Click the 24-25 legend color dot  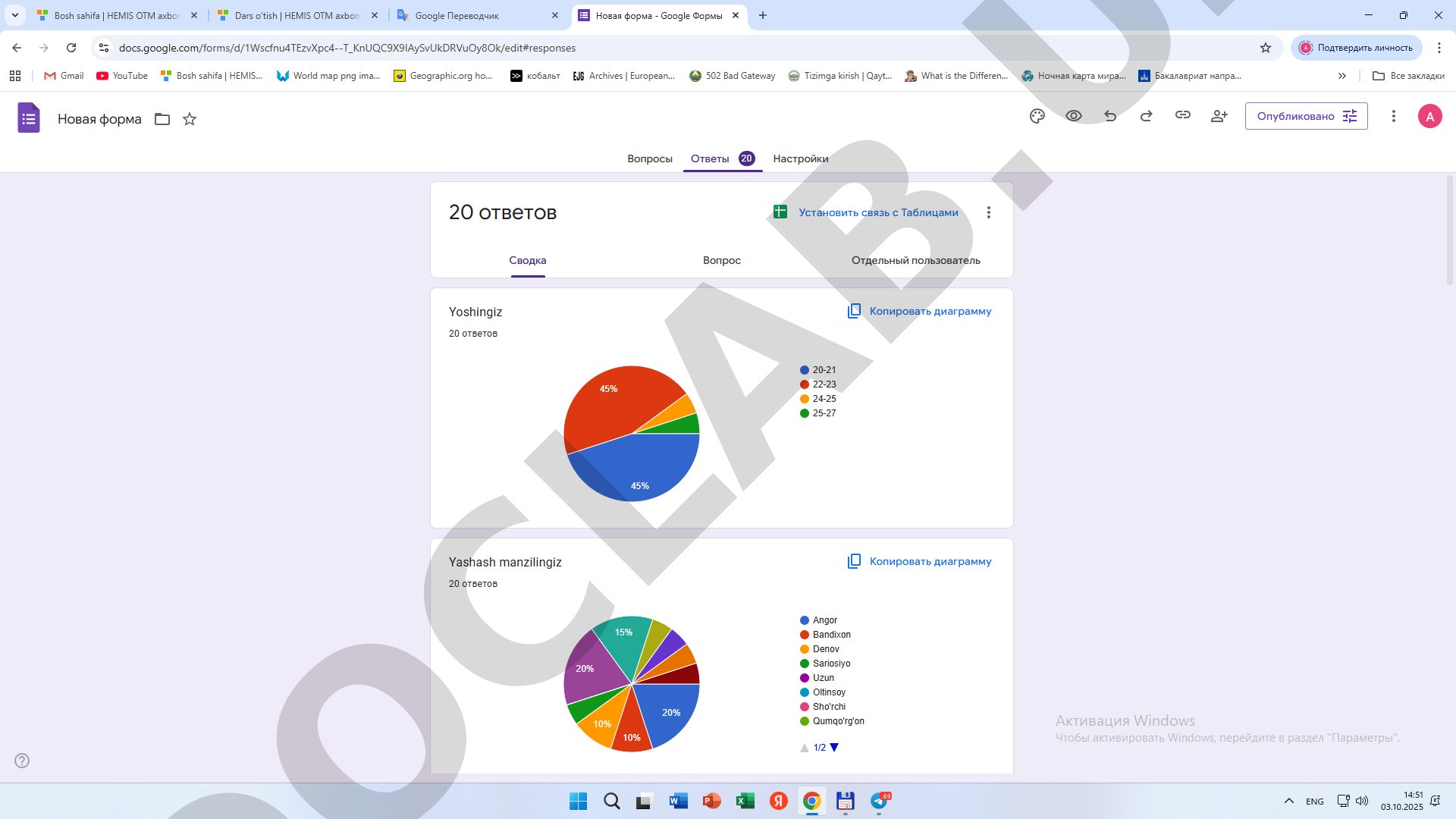pos(805,399)
